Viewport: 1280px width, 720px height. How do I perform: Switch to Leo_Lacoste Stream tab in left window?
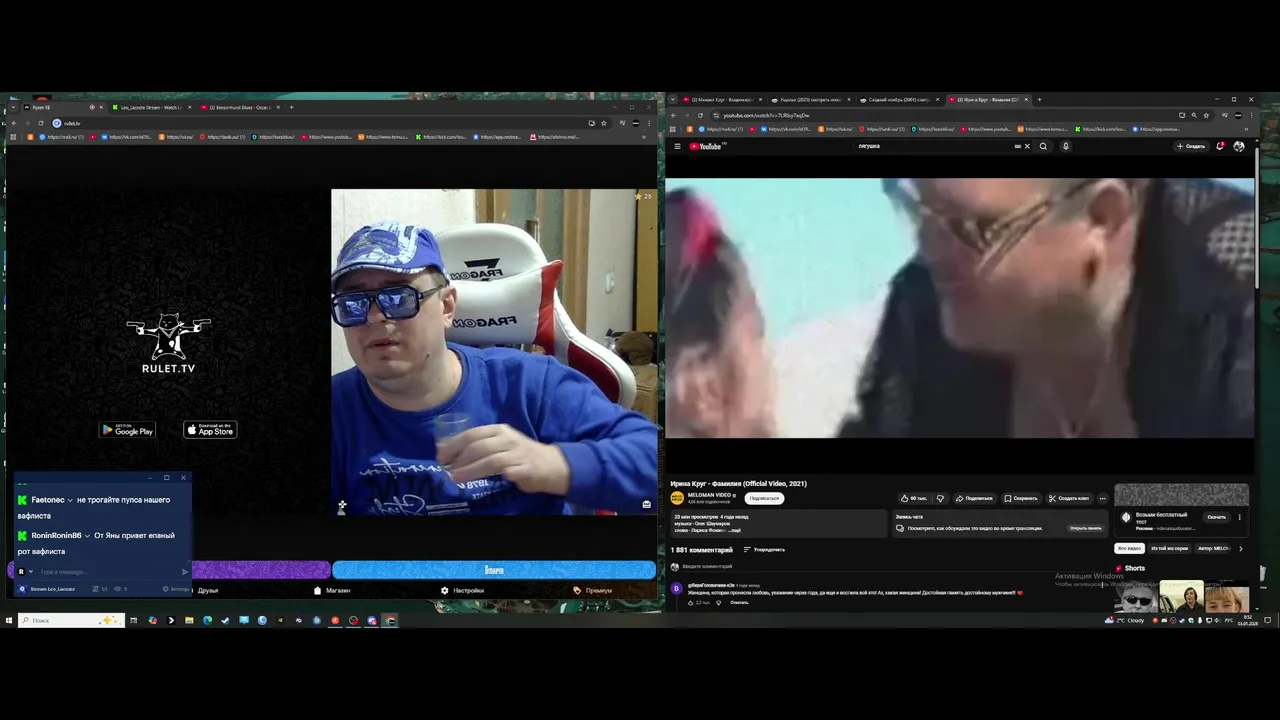point(150,107)
